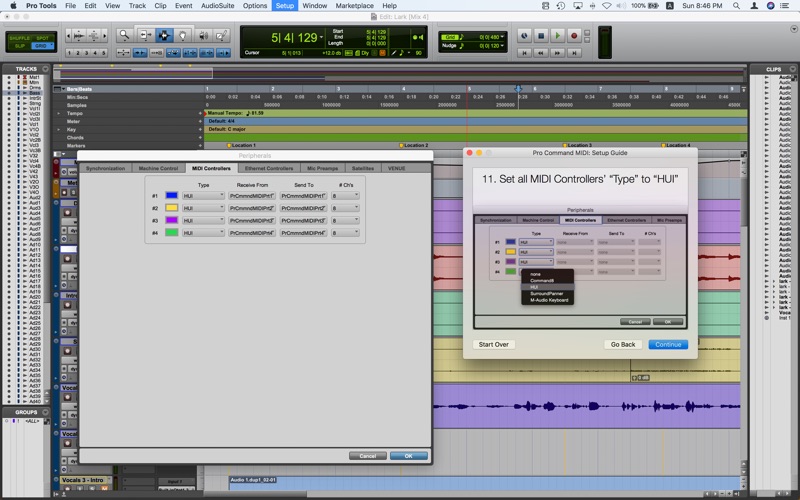
Task: Enable Spot edit mode
Action: [x=42, y=38]
